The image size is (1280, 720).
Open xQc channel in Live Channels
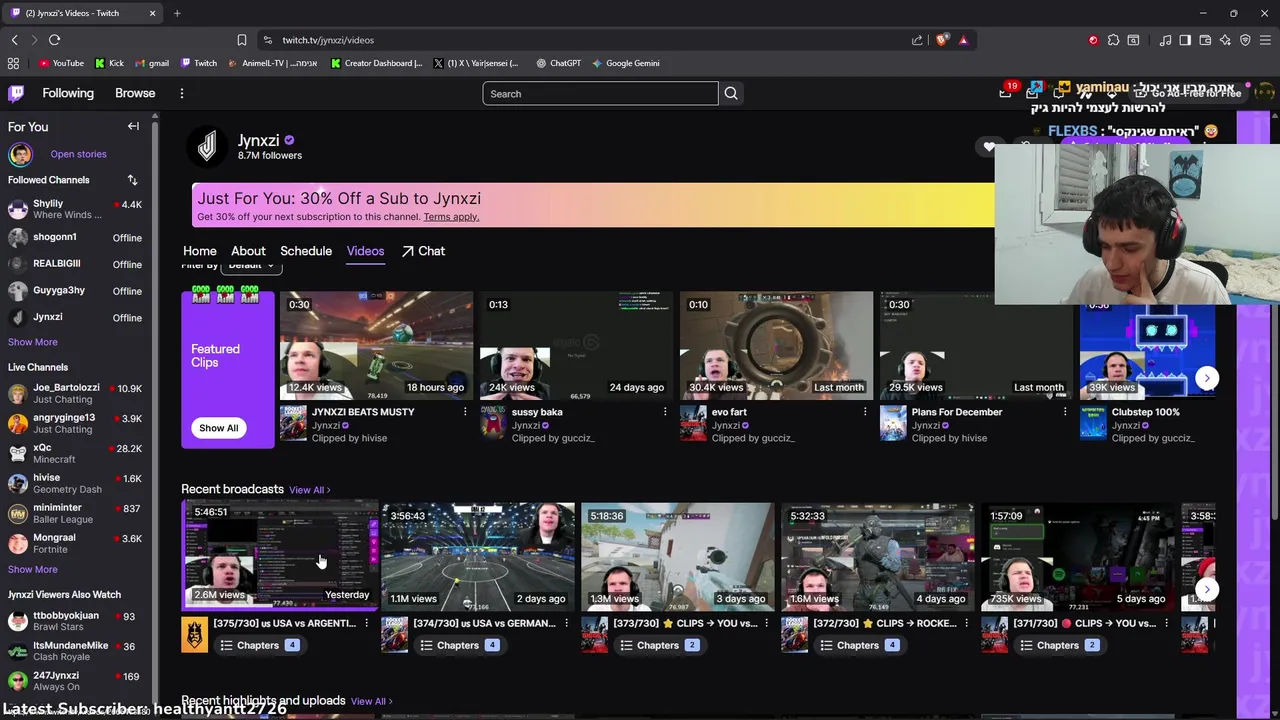pos(75,453)
